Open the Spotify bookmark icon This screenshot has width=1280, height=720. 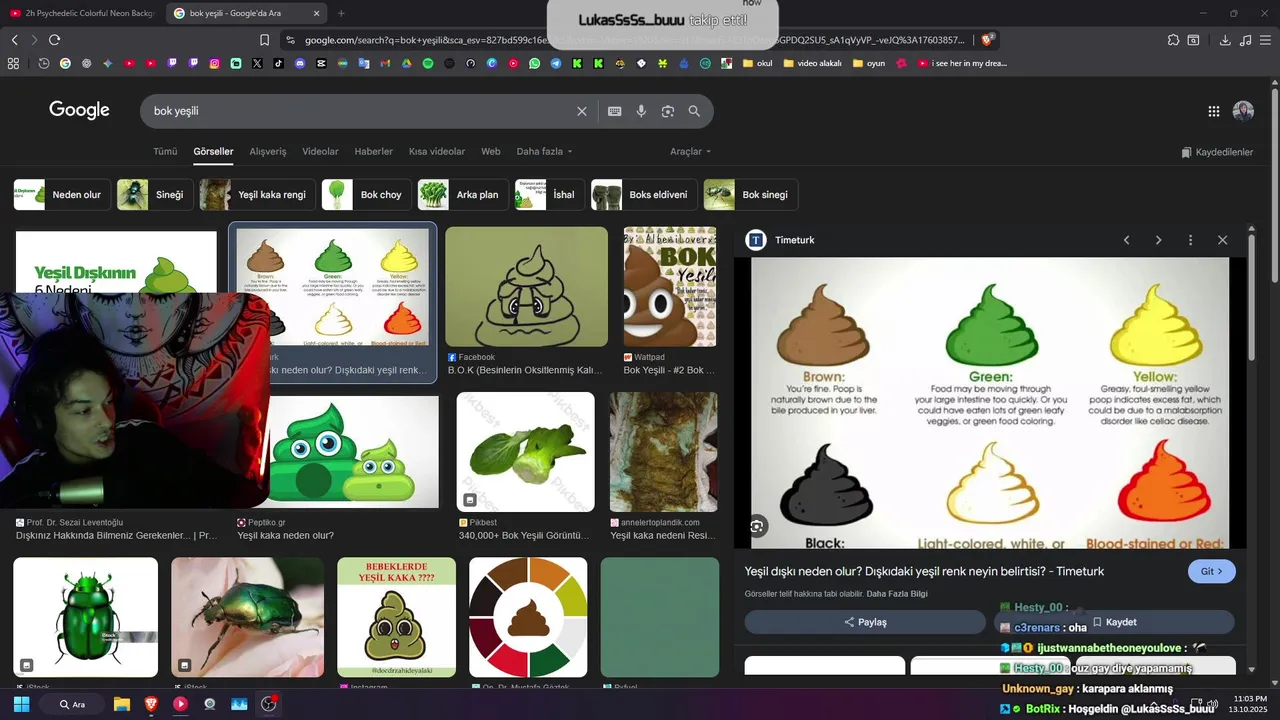(428, 63)
